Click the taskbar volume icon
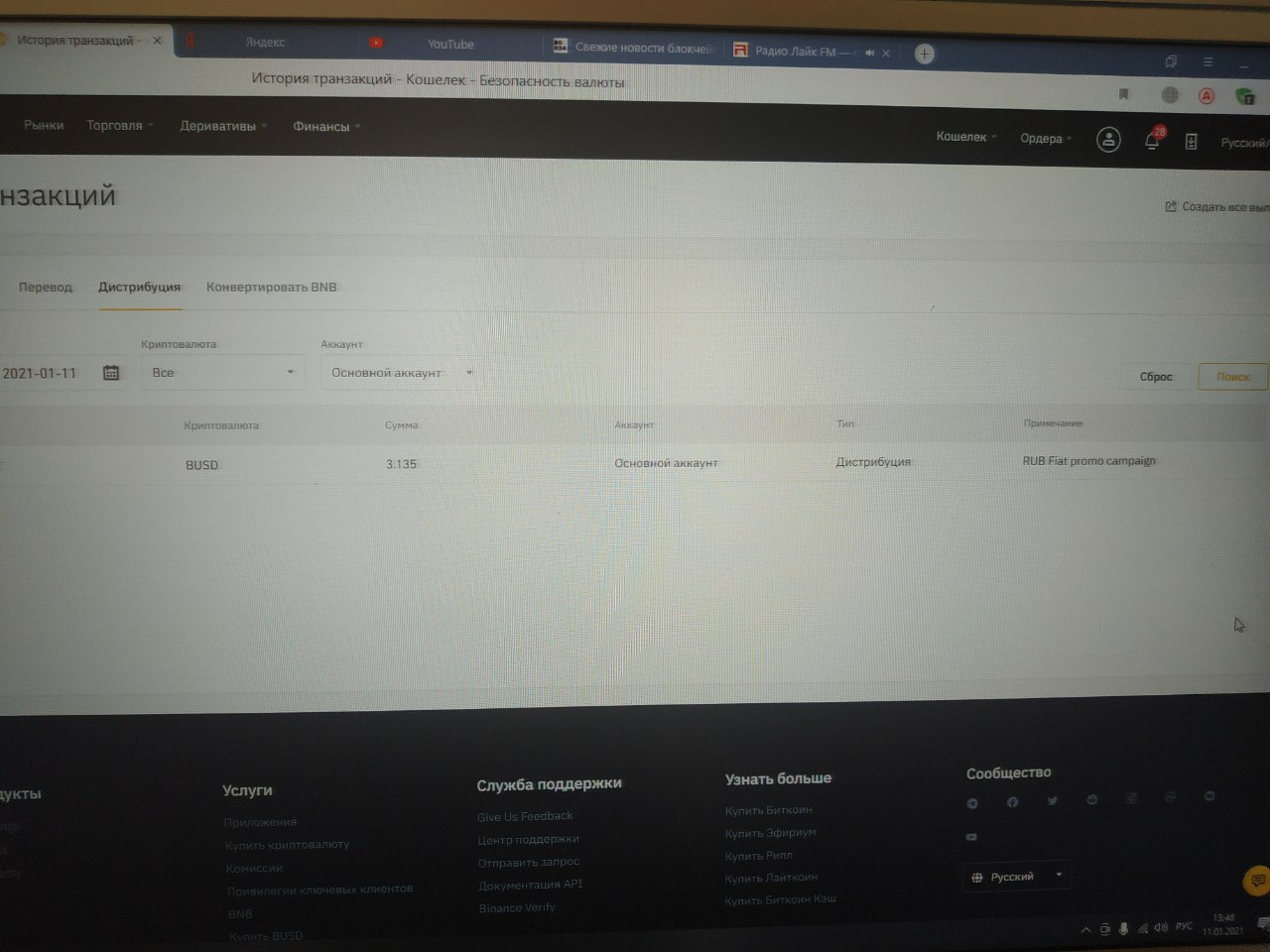This screenshot has height=952, width=1270. [1161, 928]
